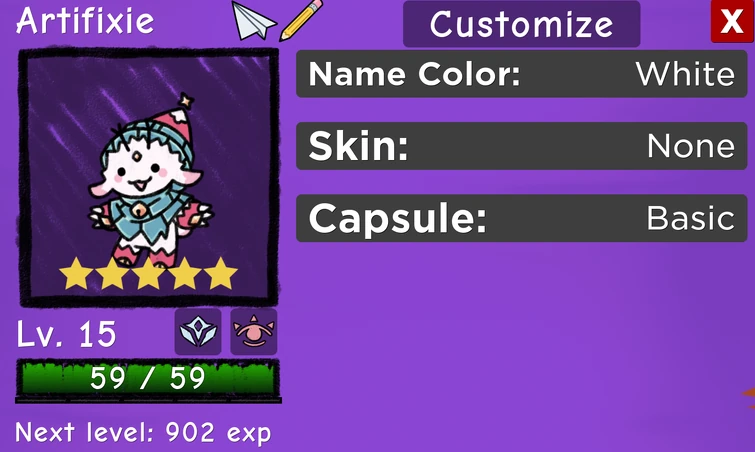Viewport: 755px width, 452px height.
Task: Click the Artifixie name label
Action: click(x=85, y=21)
